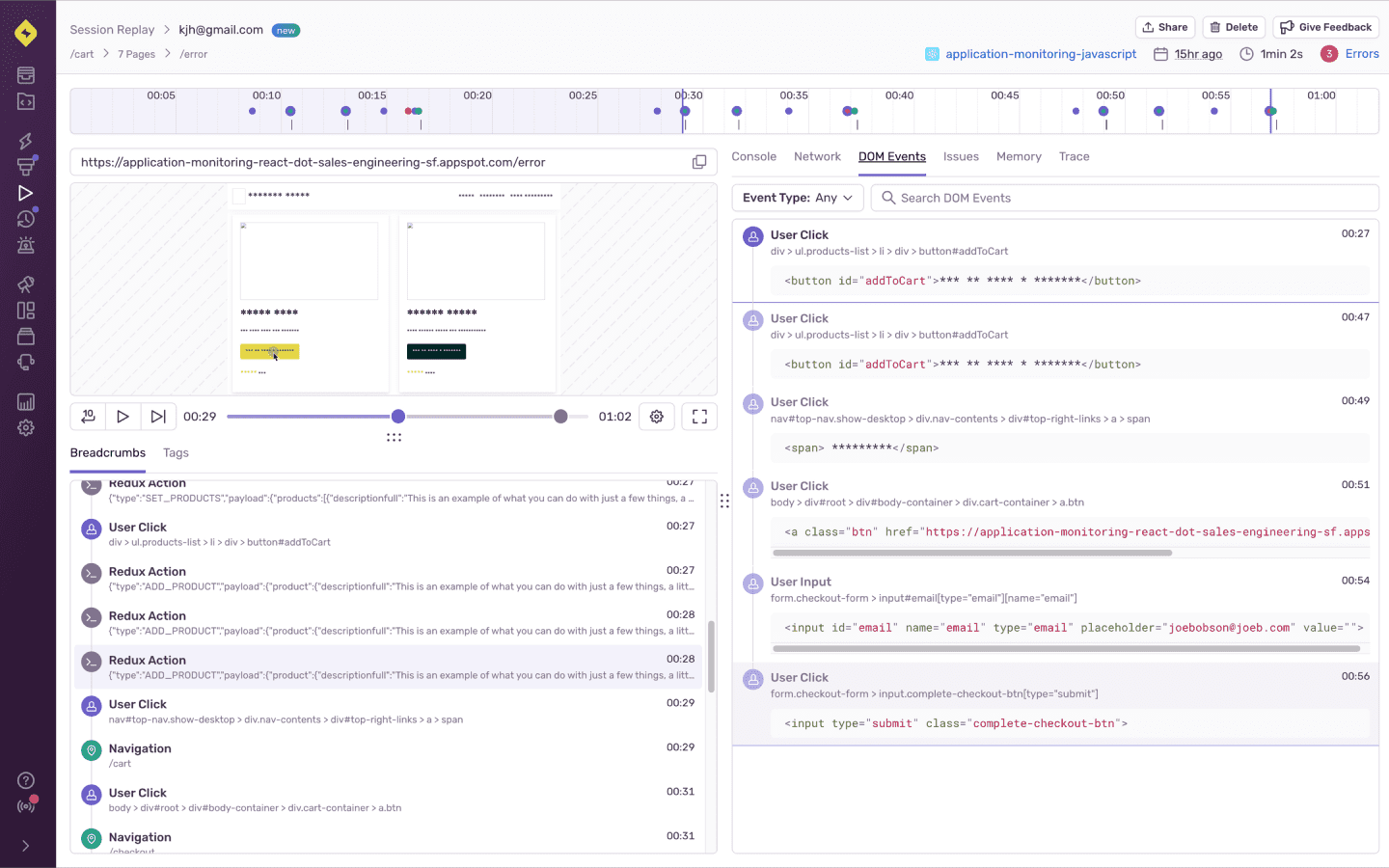Viewport: 1389px width, 868px height.
Task: Open the Projects code-folder icon in sidebar
Action: click(26, 101)
